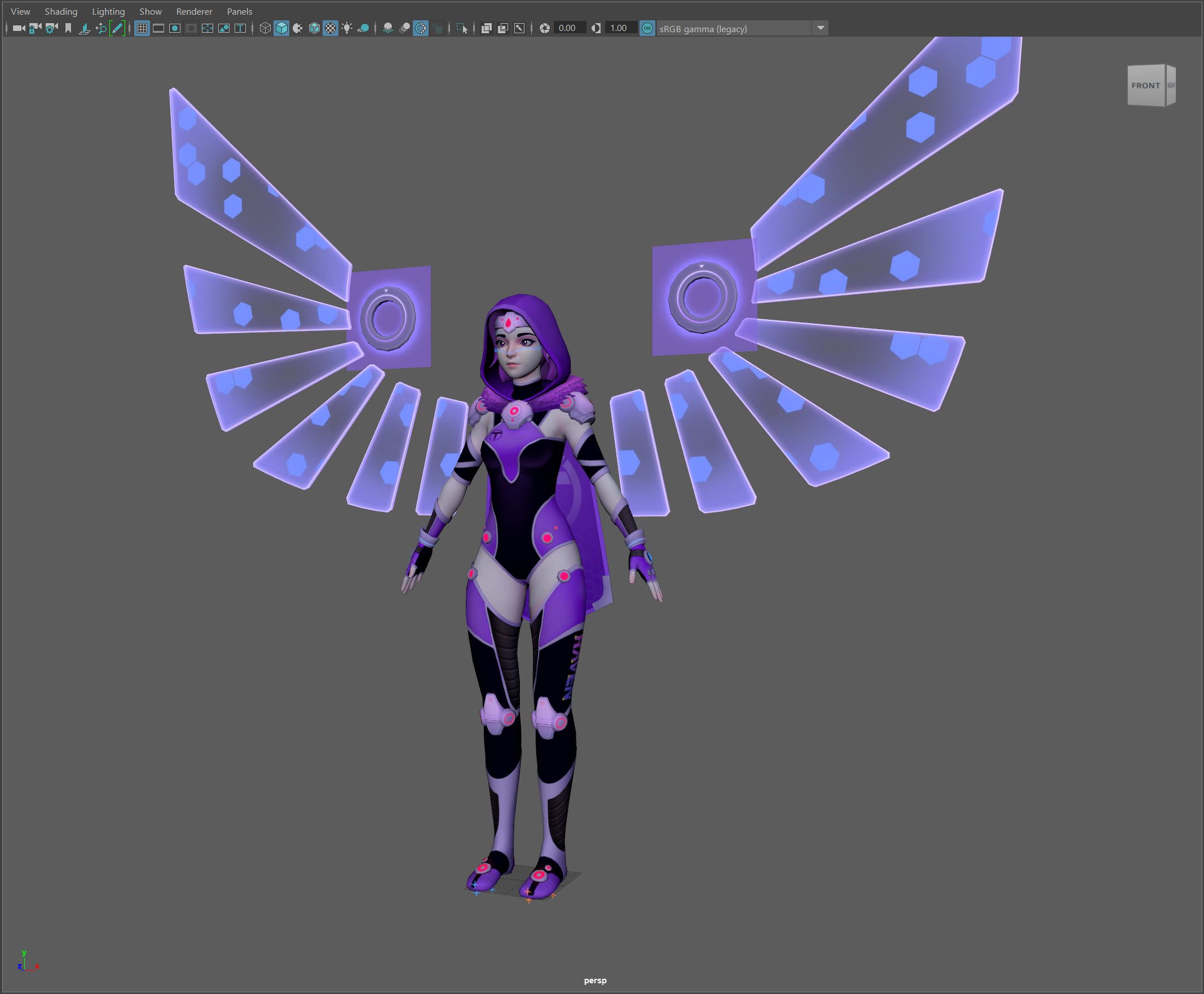Image resolution: width=1204 pixels, height=994 pixels.
Task: Toggle Use Default Material icon
Action: (x=297, y=28)
